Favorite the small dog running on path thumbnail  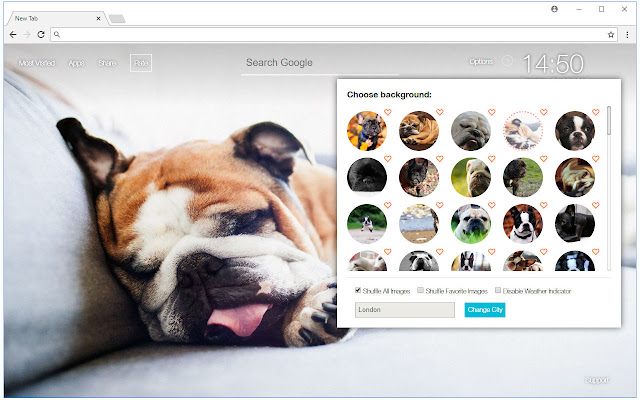[x=388, y=205]
